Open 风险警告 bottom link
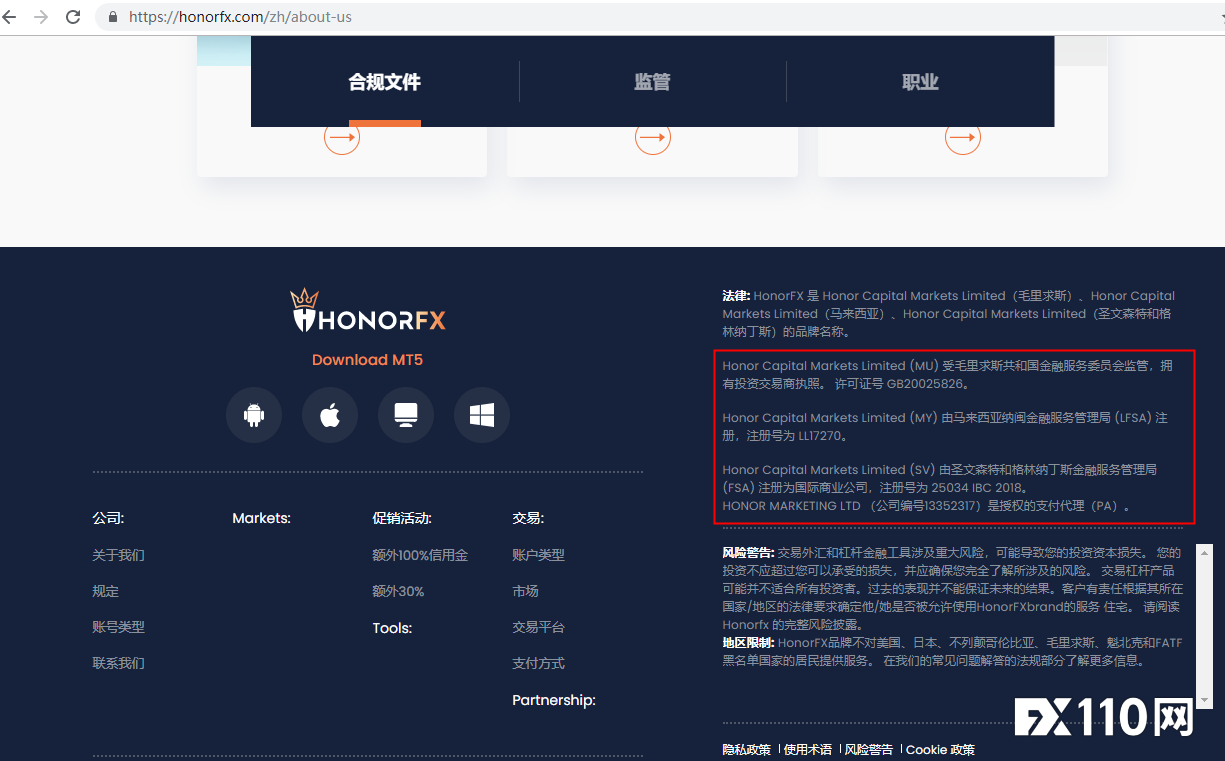This screenshot has height=761, width=1225. [869, 749]
